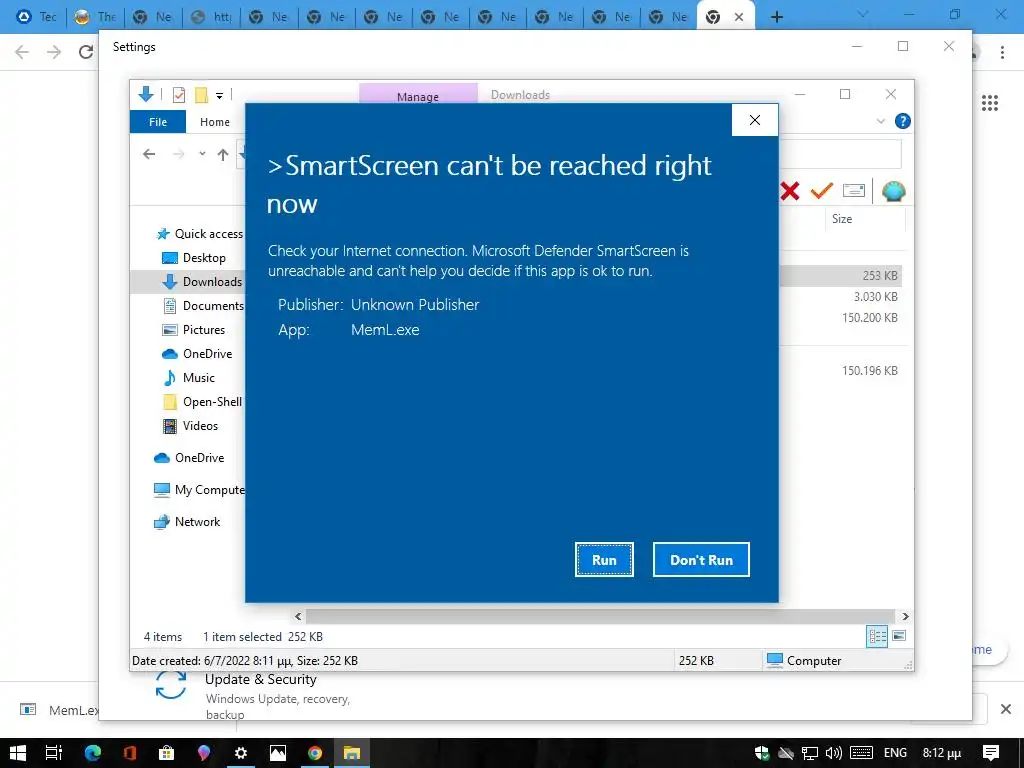
Task: Click blue down arrow title bar icon
Action: point(146,95)
